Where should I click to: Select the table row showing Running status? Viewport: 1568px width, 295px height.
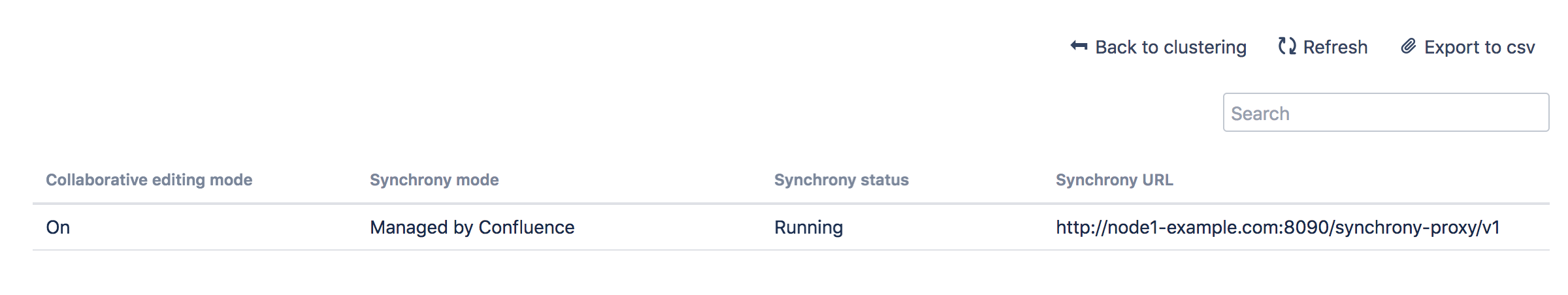[653, 227]
